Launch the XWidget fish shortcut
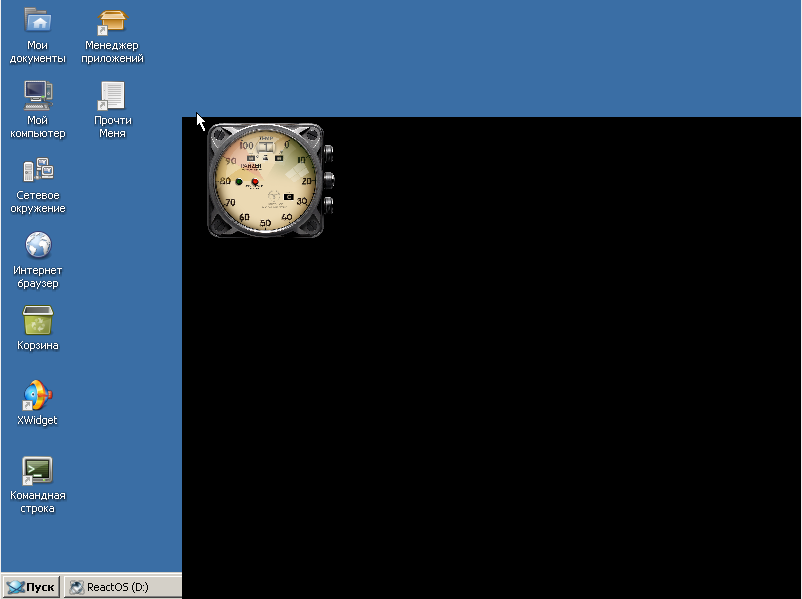Viewport: 802px width, 599px height. click(38, 396)
